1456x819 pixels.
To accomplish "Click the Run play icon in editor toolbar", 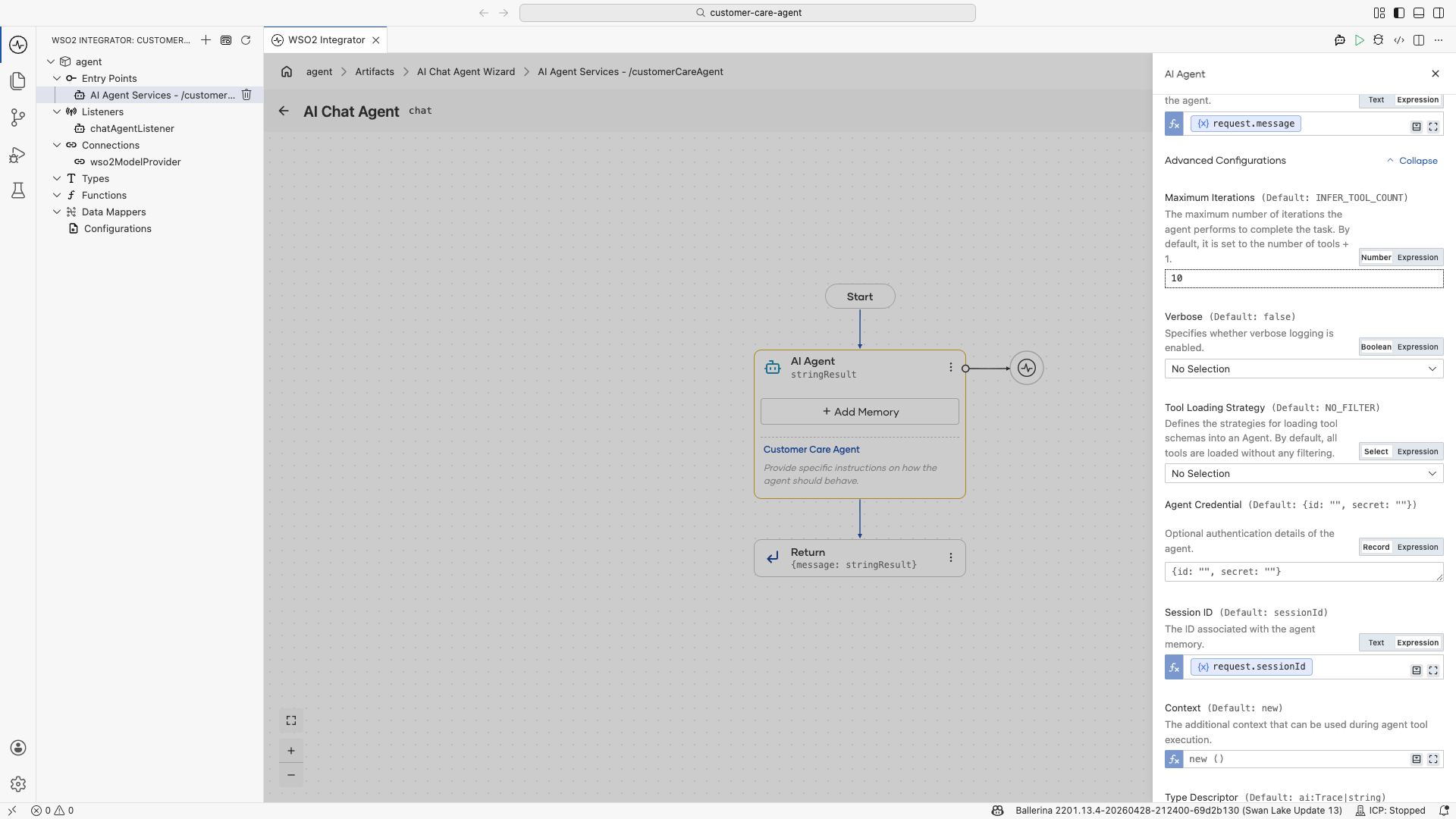I will pos(1360,40).
